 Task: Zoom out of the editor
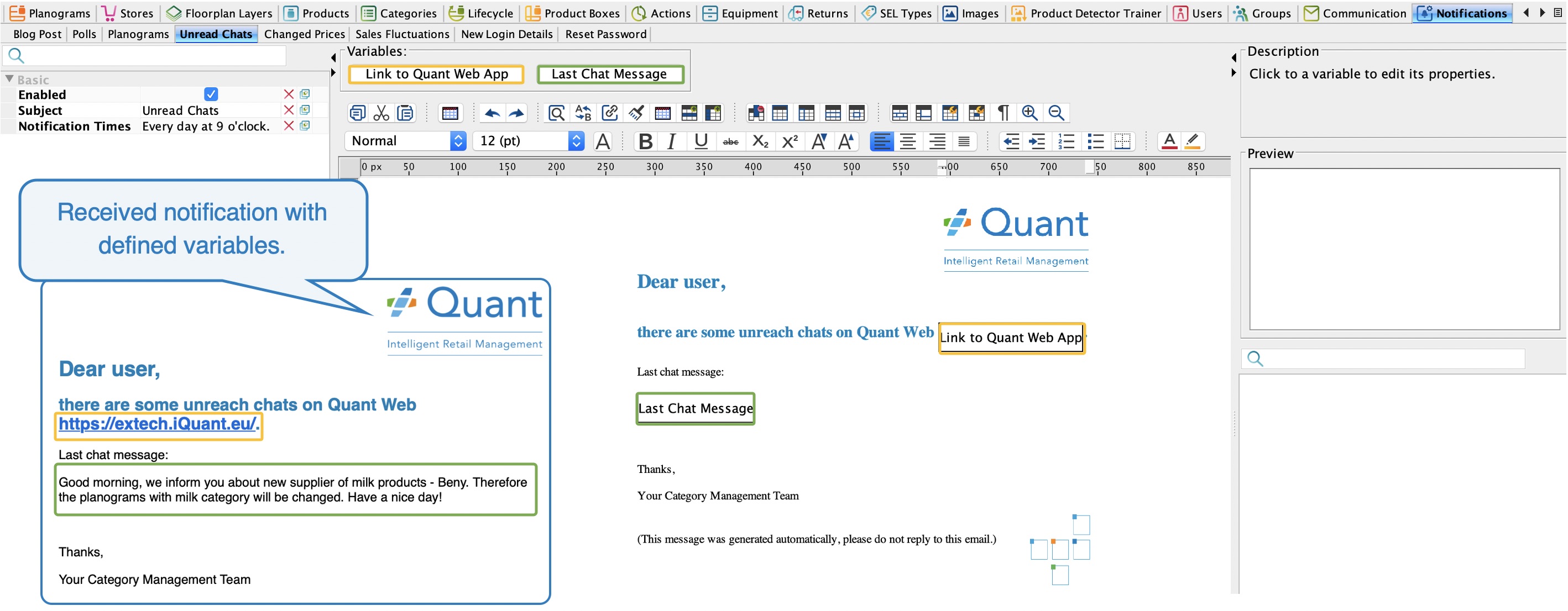pos(1056,113)
